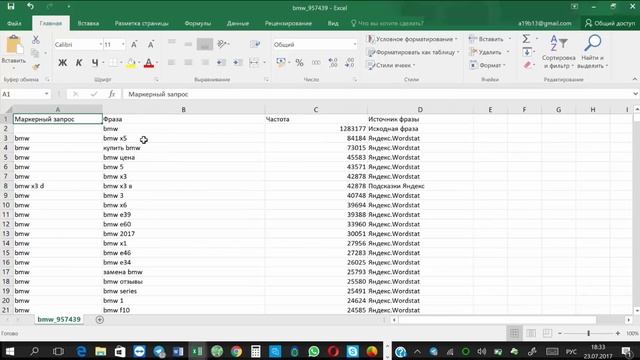The width and height of the screenshot is (640, 360).
Task: Toggle merge and center cells
Action: (255, 63)
